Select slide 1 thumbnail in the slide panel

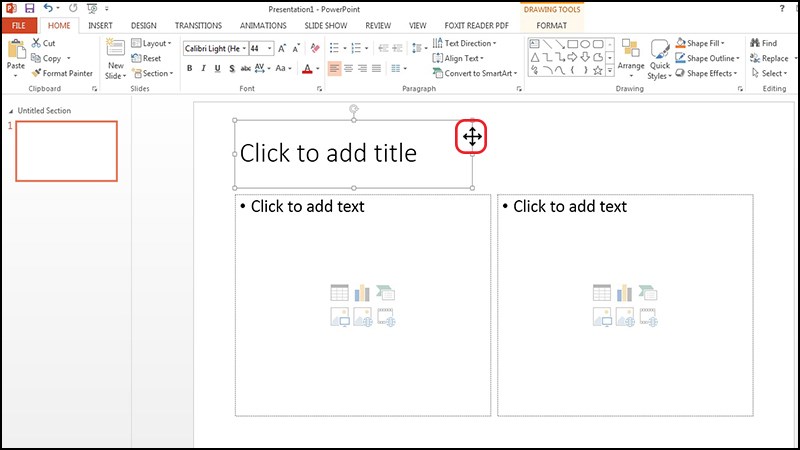(x=66, y=151)
